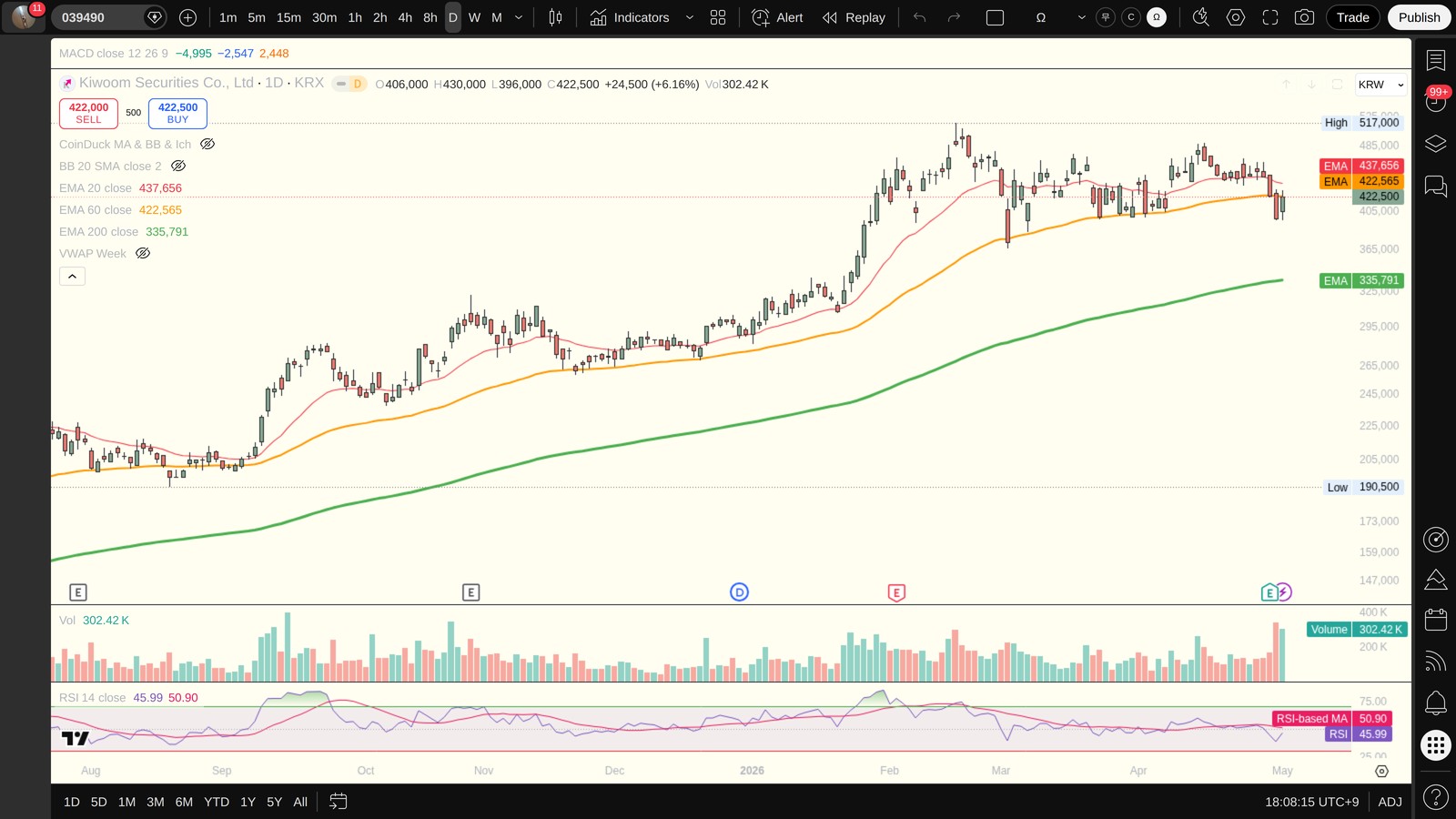This screenshot has height=819, width=1456.
Task: Expand the toolbar options chevron near omega
Action: pyautogui.click(x=1081, y=17)
